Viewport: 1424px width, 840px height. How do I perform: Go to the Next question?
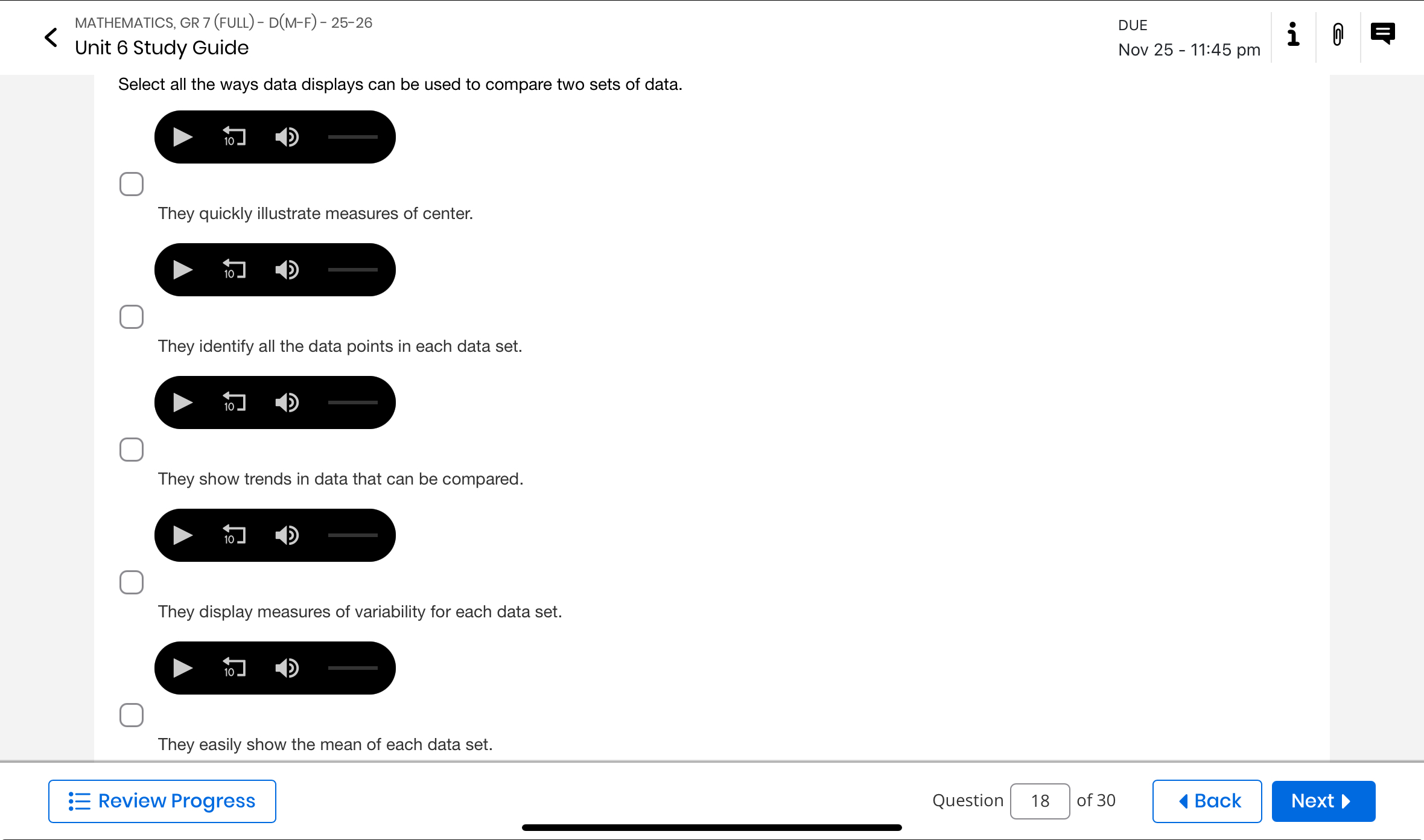(x=1323, y=801)
